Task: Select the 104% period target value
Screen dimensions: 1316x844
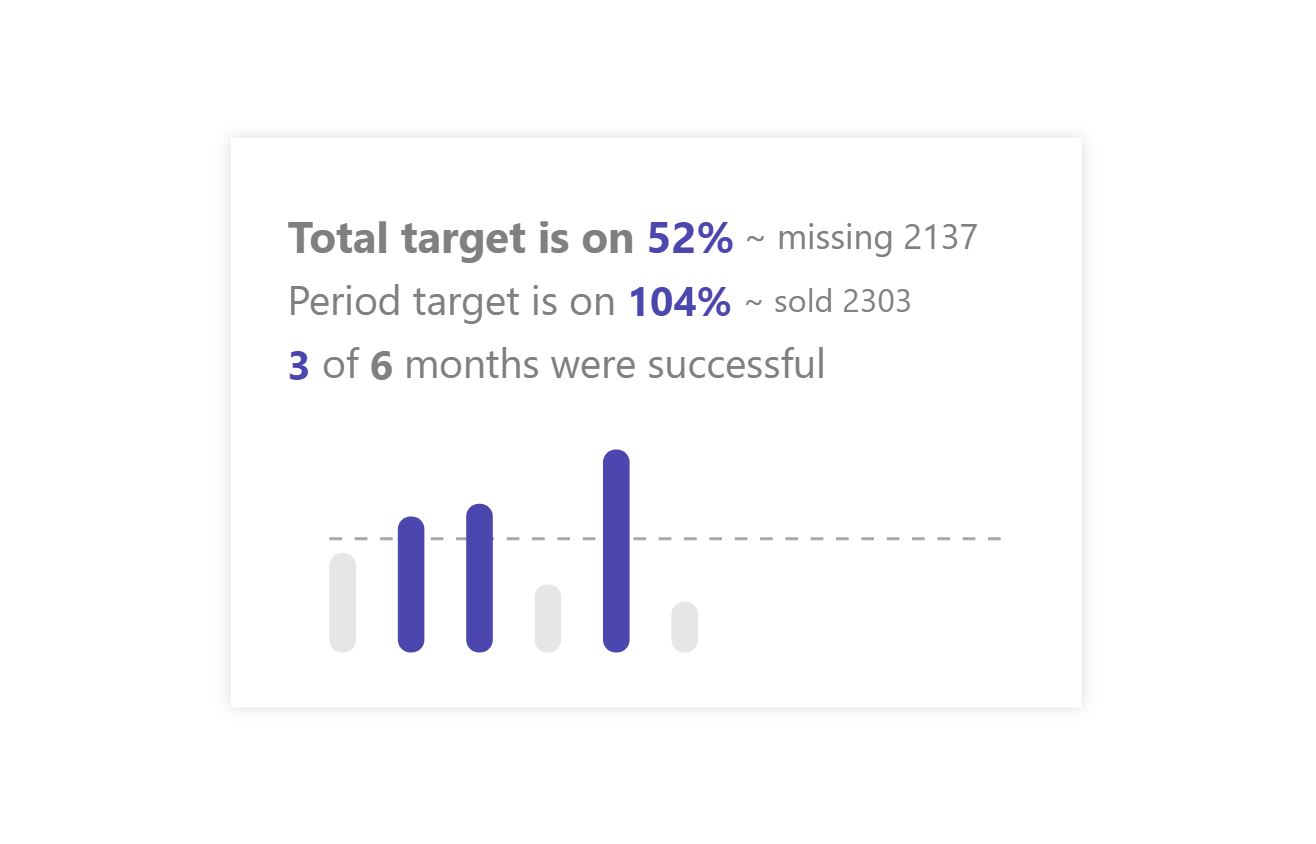Action: click(x=679, y=302)
